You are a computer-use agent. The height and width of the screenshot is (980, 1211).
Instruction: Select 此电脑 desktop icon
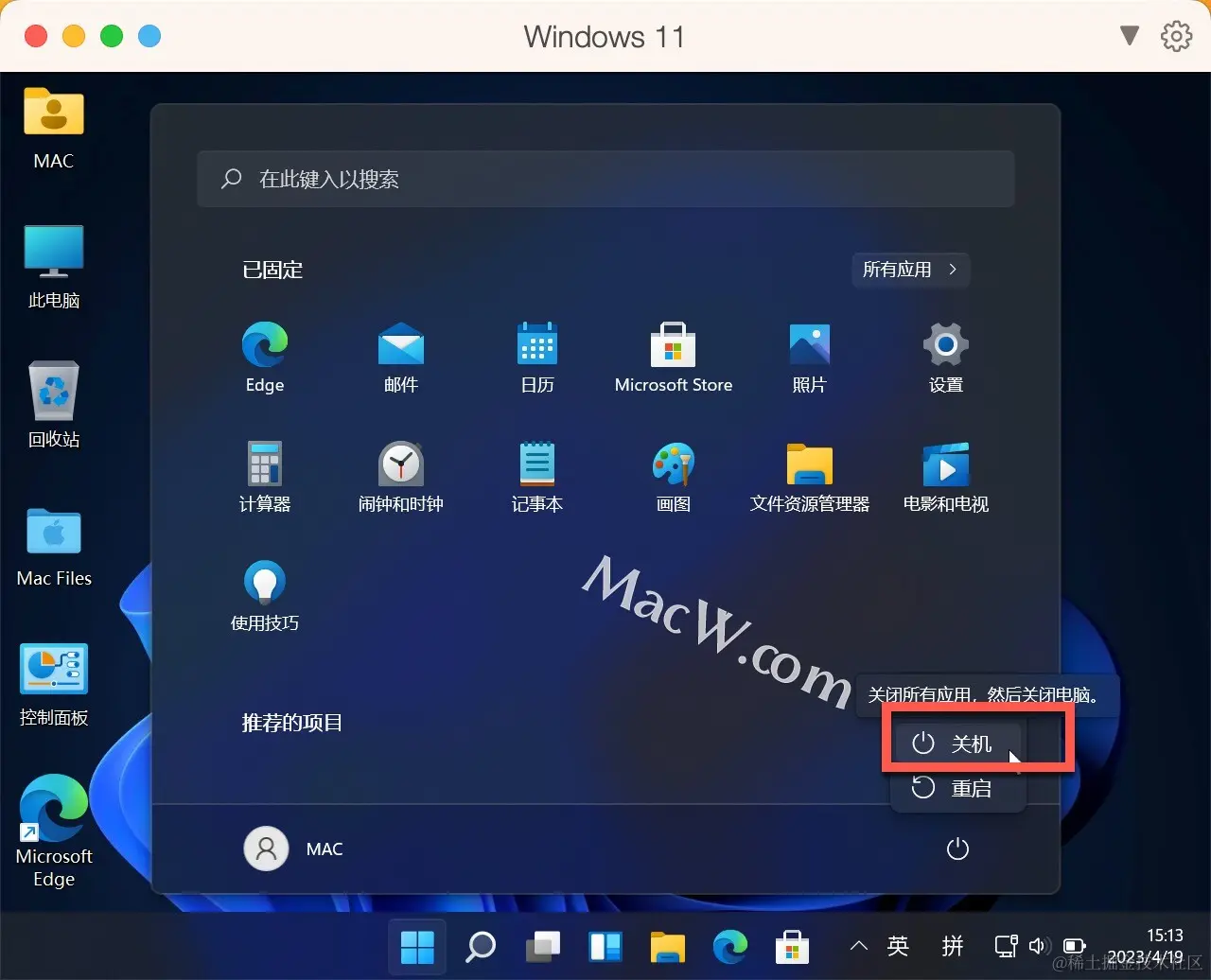click(x=54, y=268)
